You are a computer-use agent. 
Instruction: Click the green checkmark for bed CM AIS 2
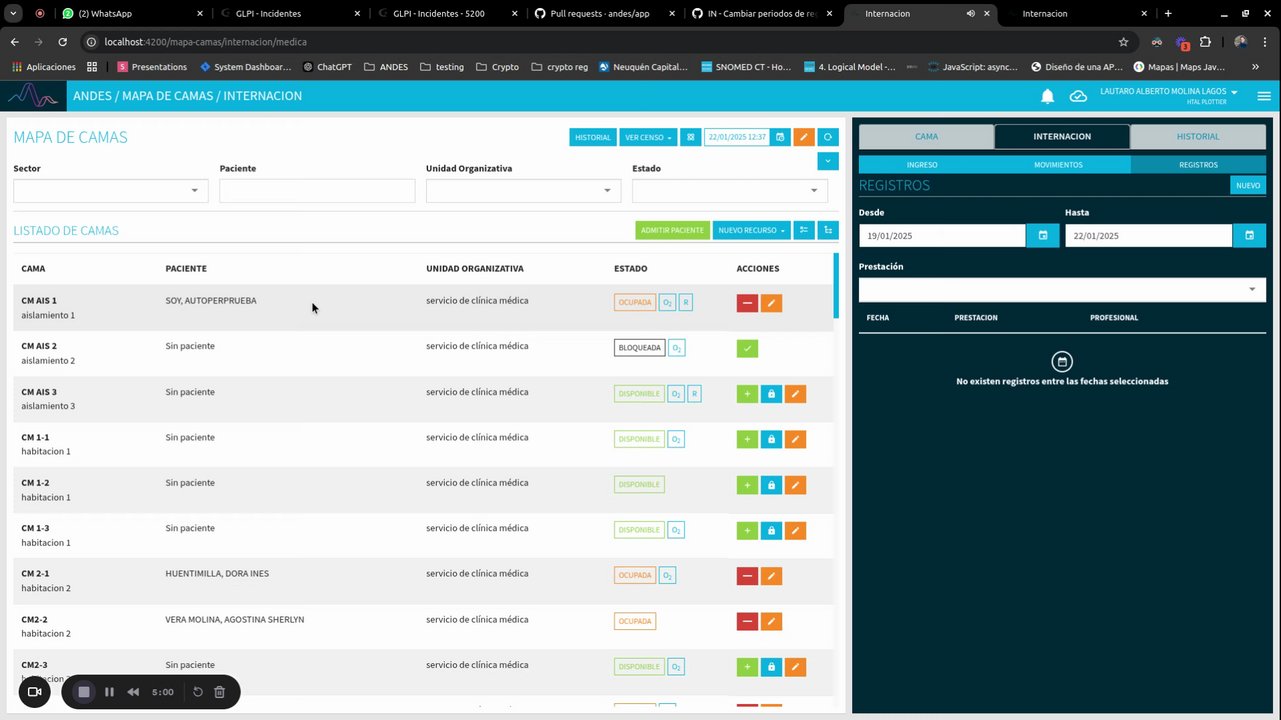coord(747,348)
